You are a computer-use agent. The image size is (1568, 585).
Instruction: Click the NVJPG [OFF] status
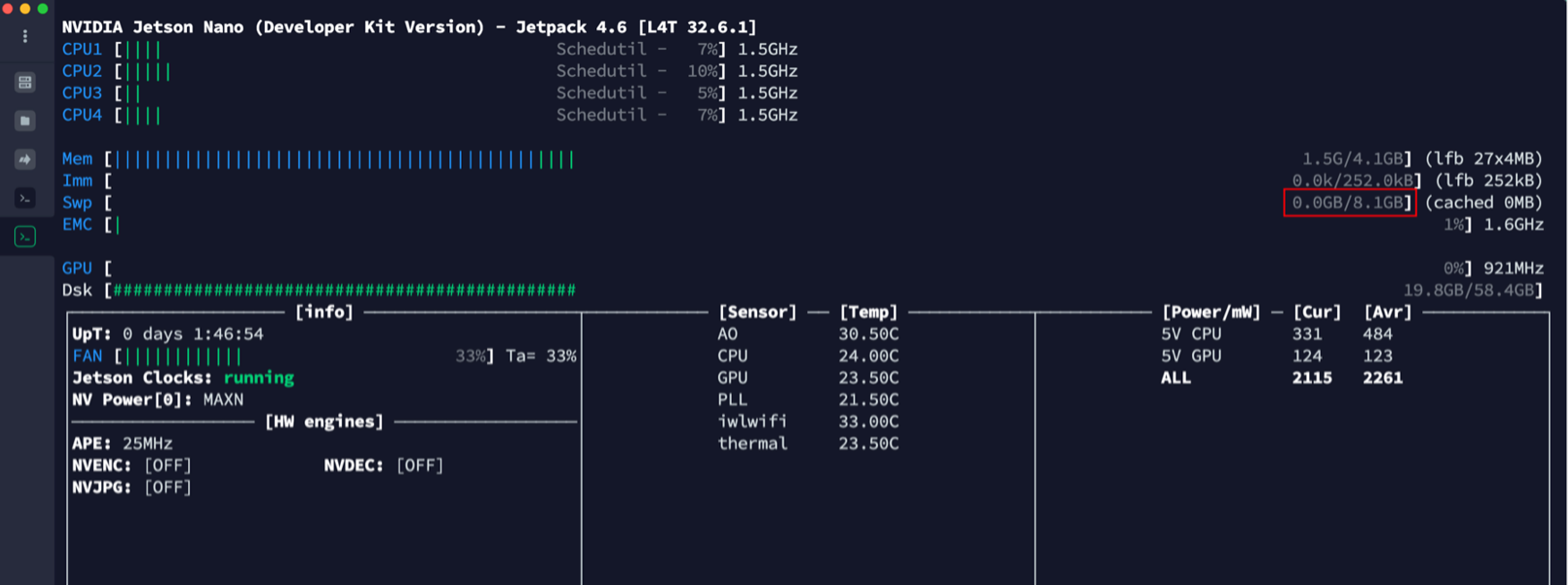click(x=167, y=487)
